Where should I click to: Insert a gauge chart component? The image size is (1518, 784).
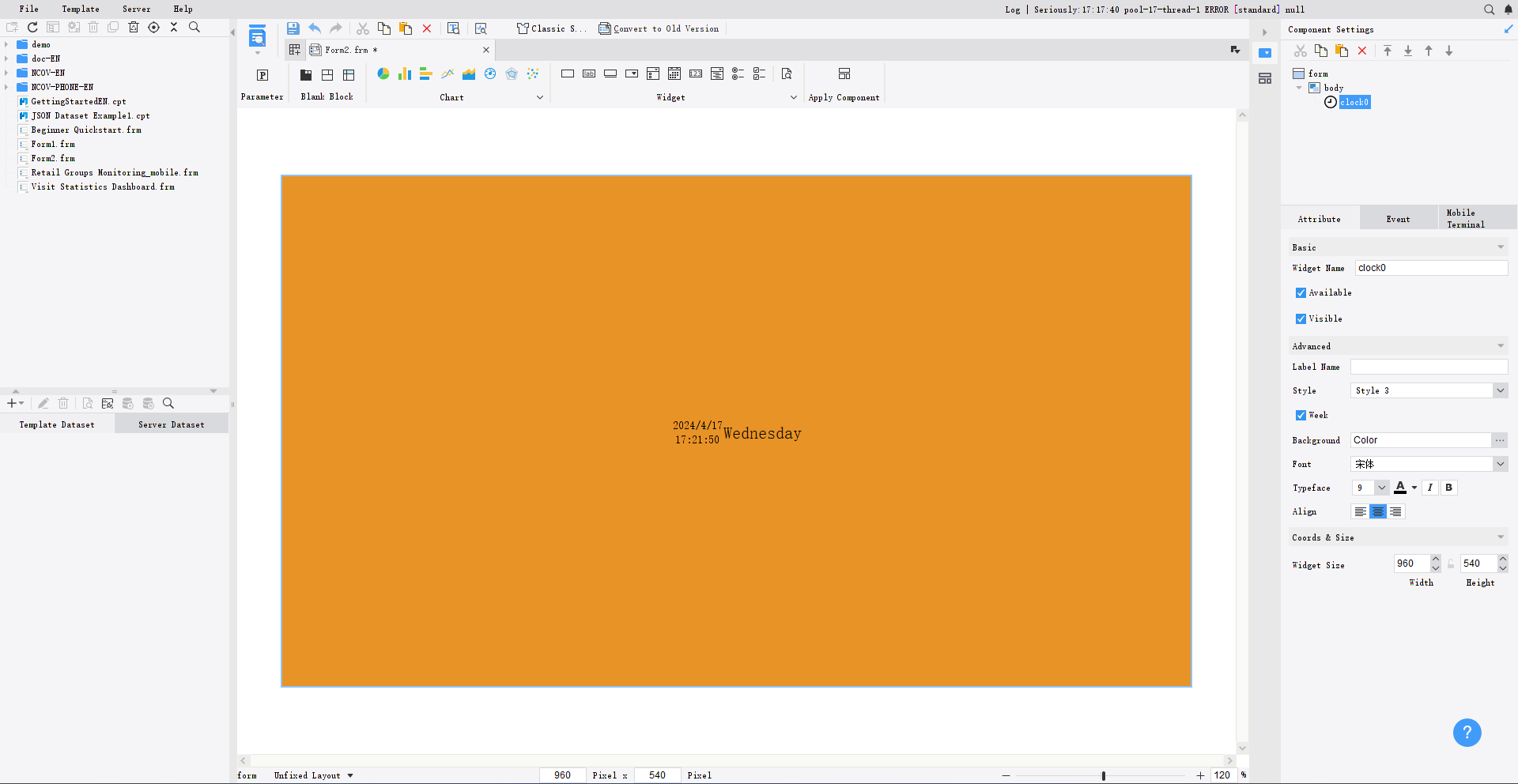pyautogui.click(x=490, y=73)
